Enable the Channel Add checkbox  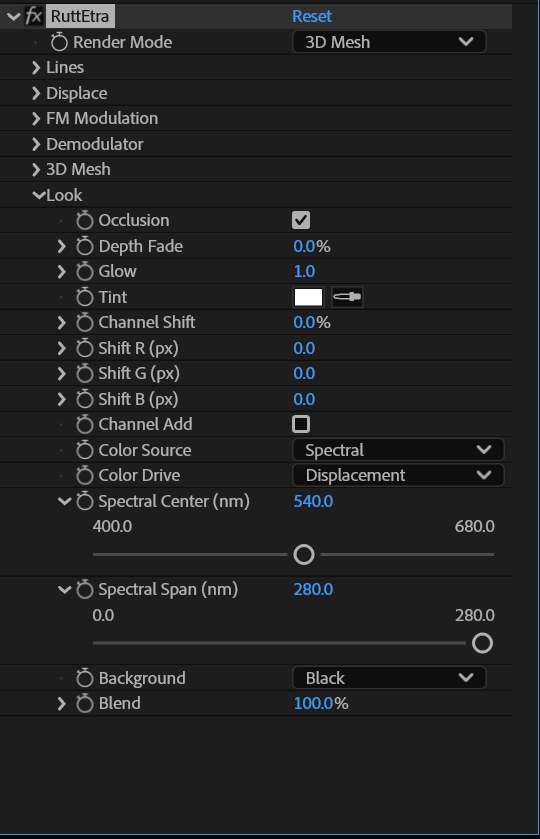[x=301, y=424]
